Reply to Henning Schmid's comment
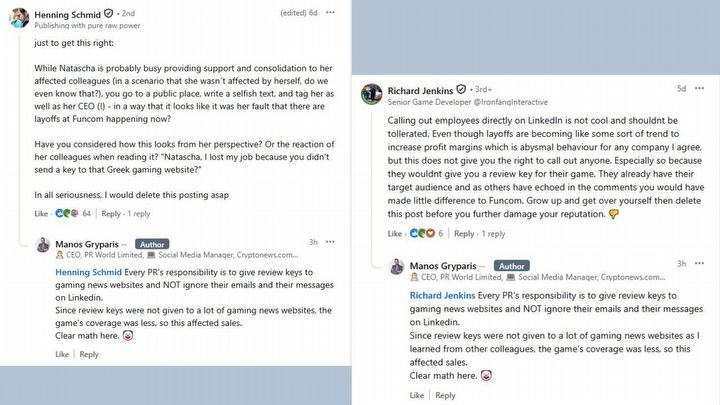Viewport: 720px width, 405px height. tap(110, 213)
